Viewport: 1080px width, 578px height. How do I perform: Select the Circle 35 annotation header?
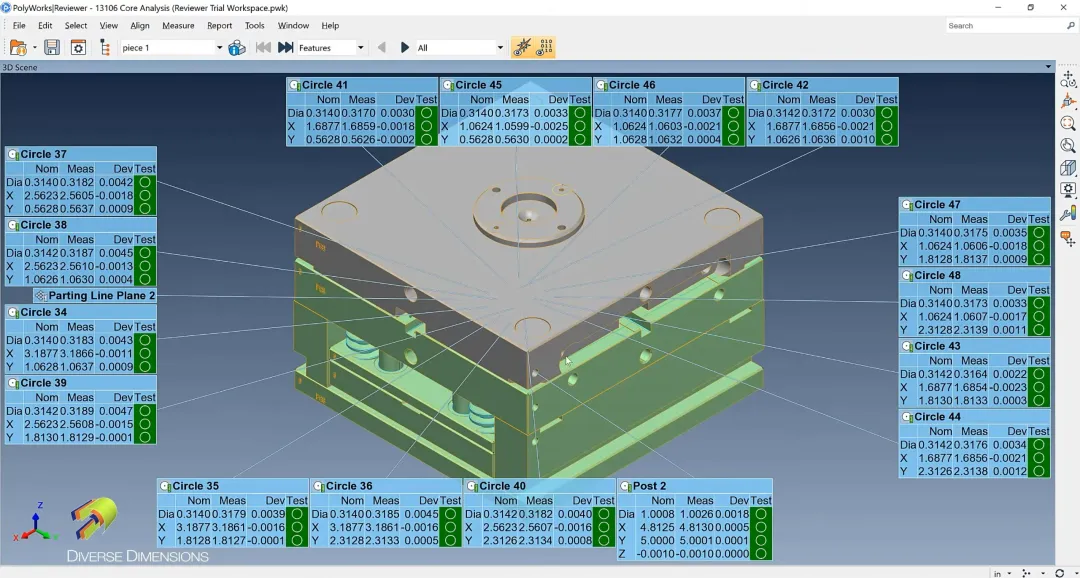pos(233,486)
